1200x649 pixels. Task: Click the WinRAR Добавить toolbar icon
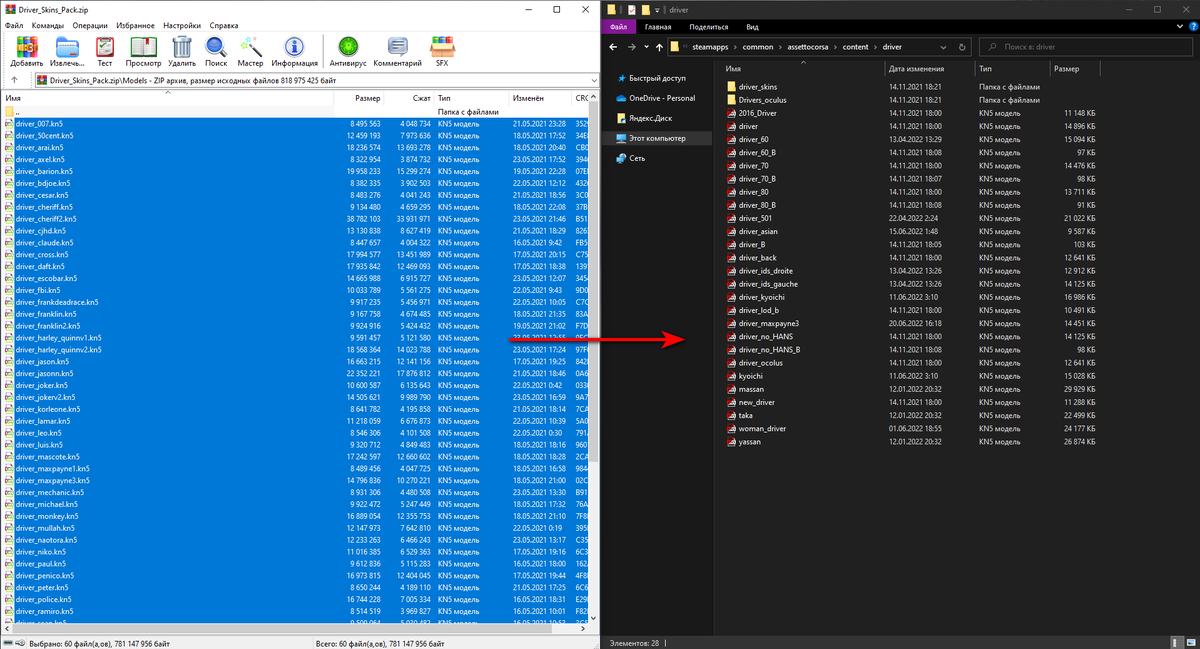pyautogui.click(x=26, y=49)
